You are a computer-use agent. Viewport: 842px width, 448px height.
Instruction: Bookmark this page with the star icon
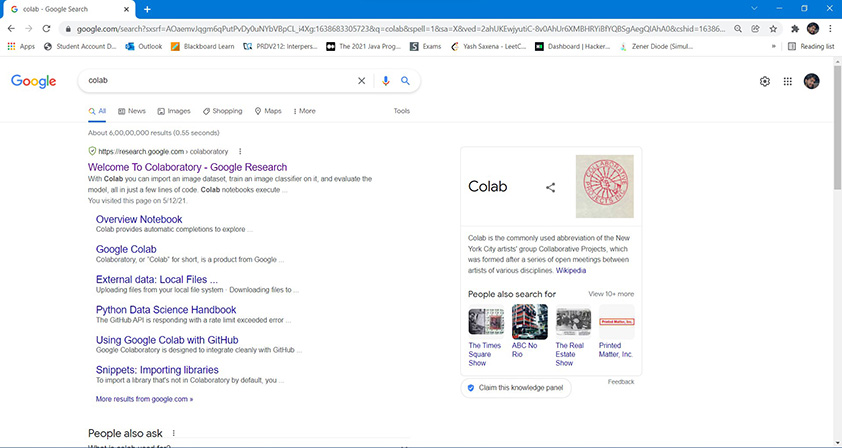[x=773, y=28]
